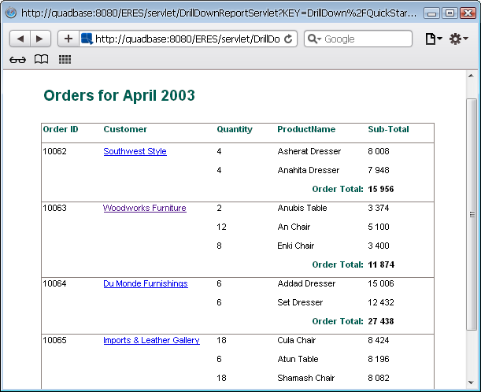The height and width of the screenshot is (392, 481).
Task: Click the Cula Chair product cell
Action: 297,340
